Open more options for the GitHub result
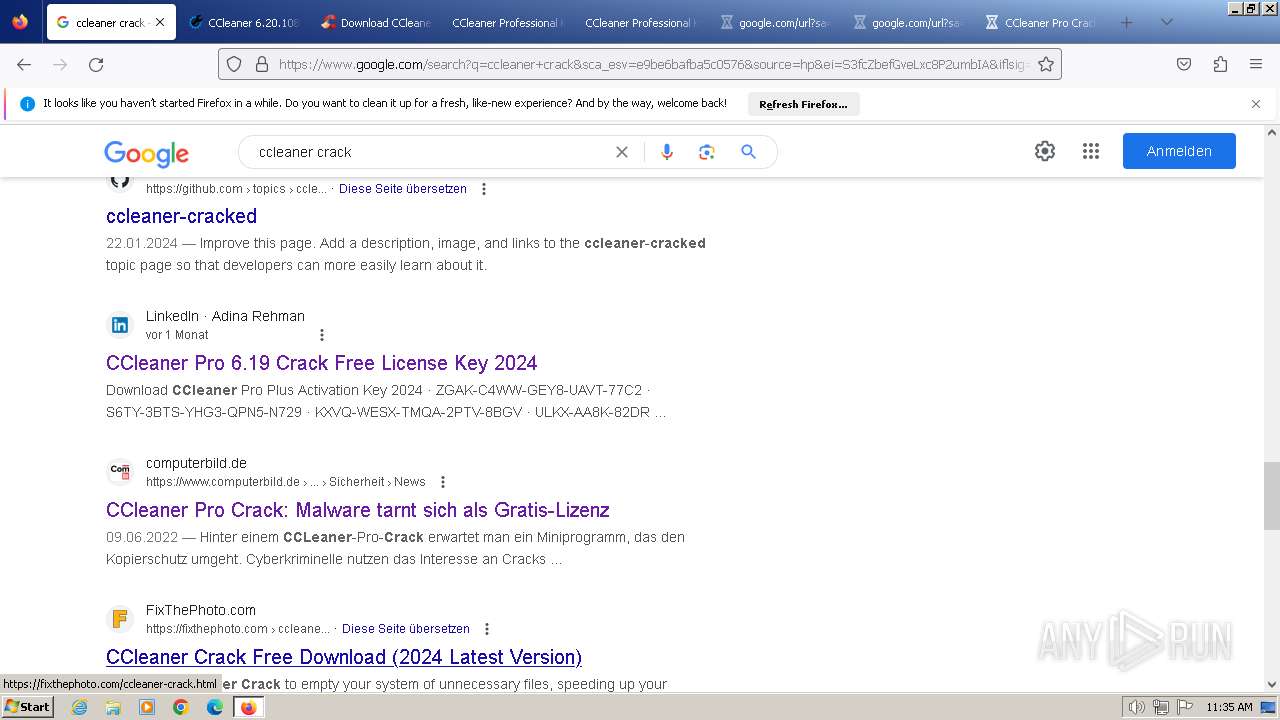The width and height of the screenshot is (1280, 720). [484, 189]
